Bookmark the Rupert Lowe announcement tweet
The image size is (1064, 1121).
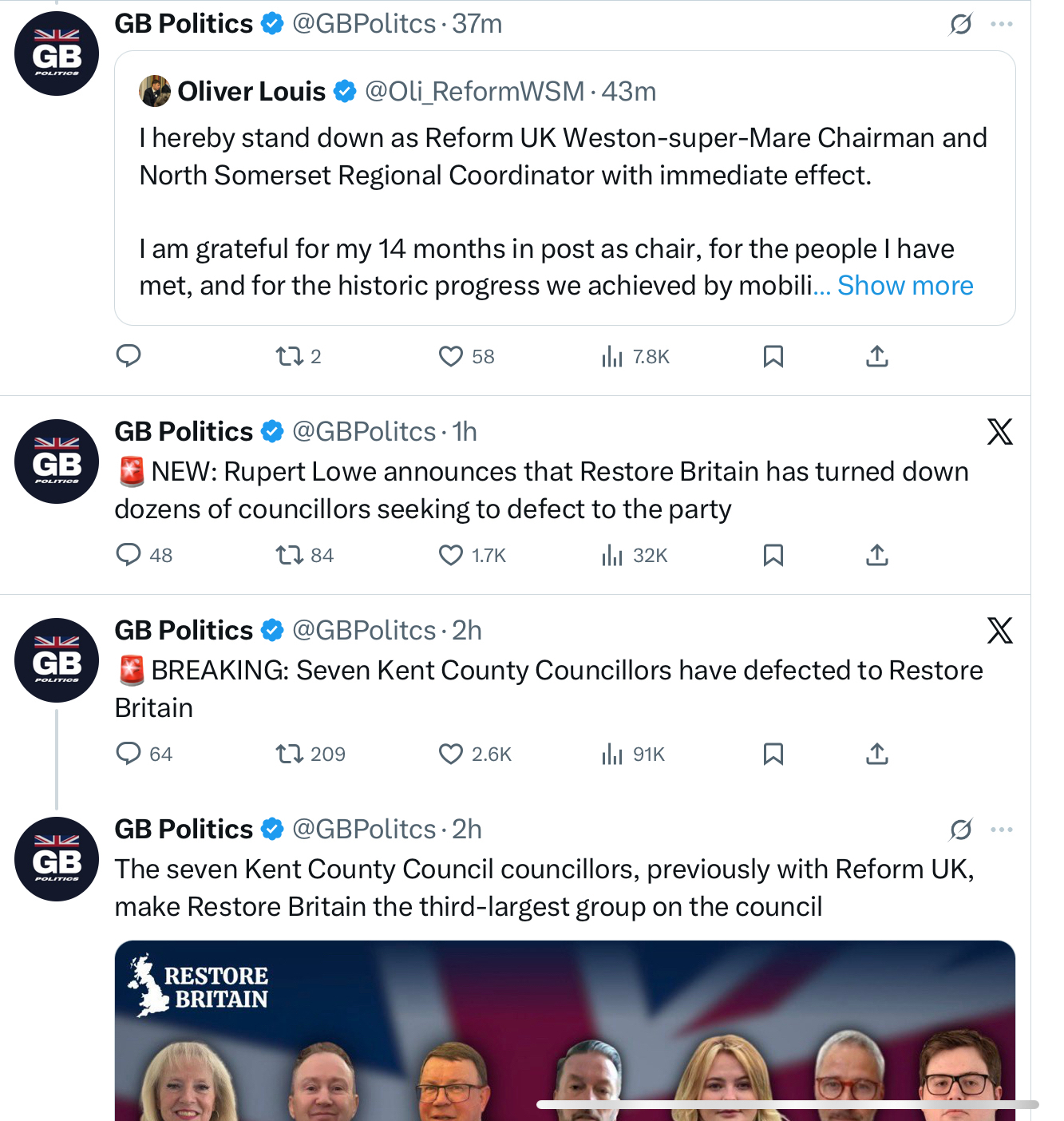pos(773,555)
